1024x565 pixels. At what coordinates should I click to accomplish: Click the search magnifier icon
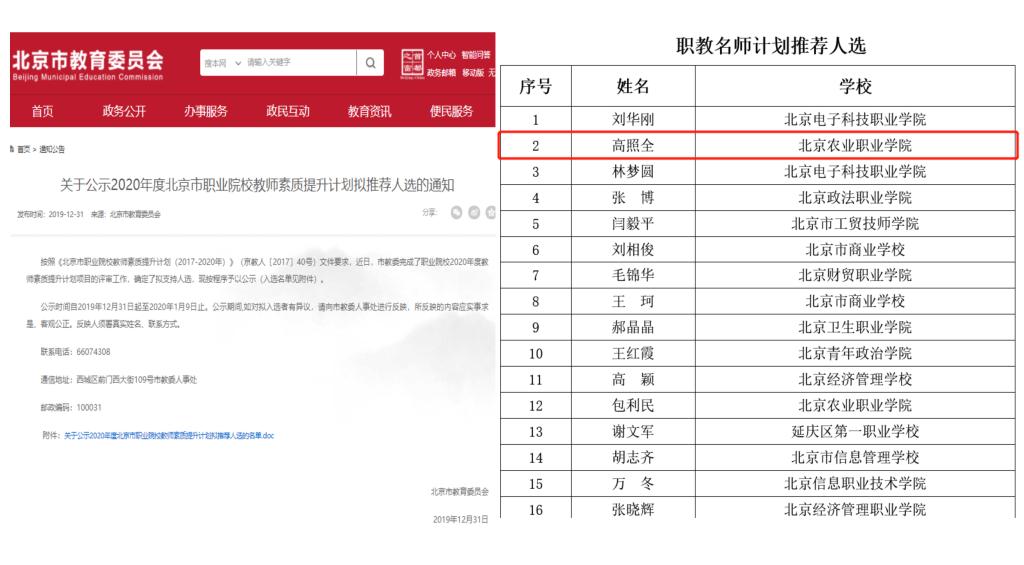(x=370, y=63)
